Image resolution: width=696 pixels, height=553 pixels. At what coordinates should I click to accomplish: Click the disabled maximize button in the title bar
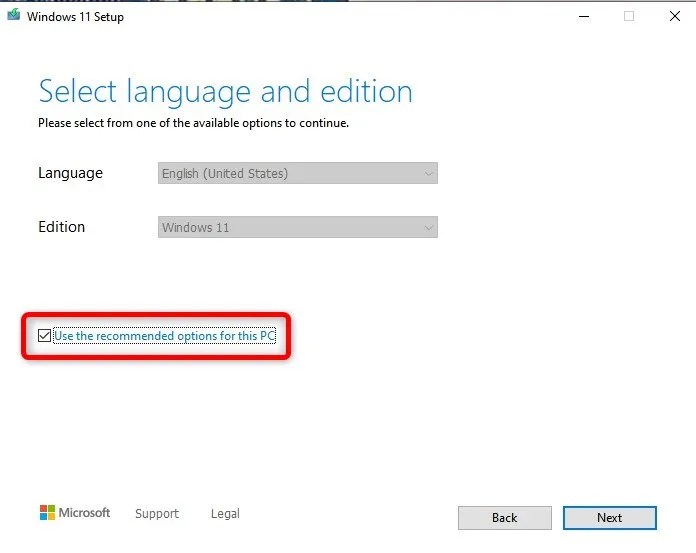(629, 16)
